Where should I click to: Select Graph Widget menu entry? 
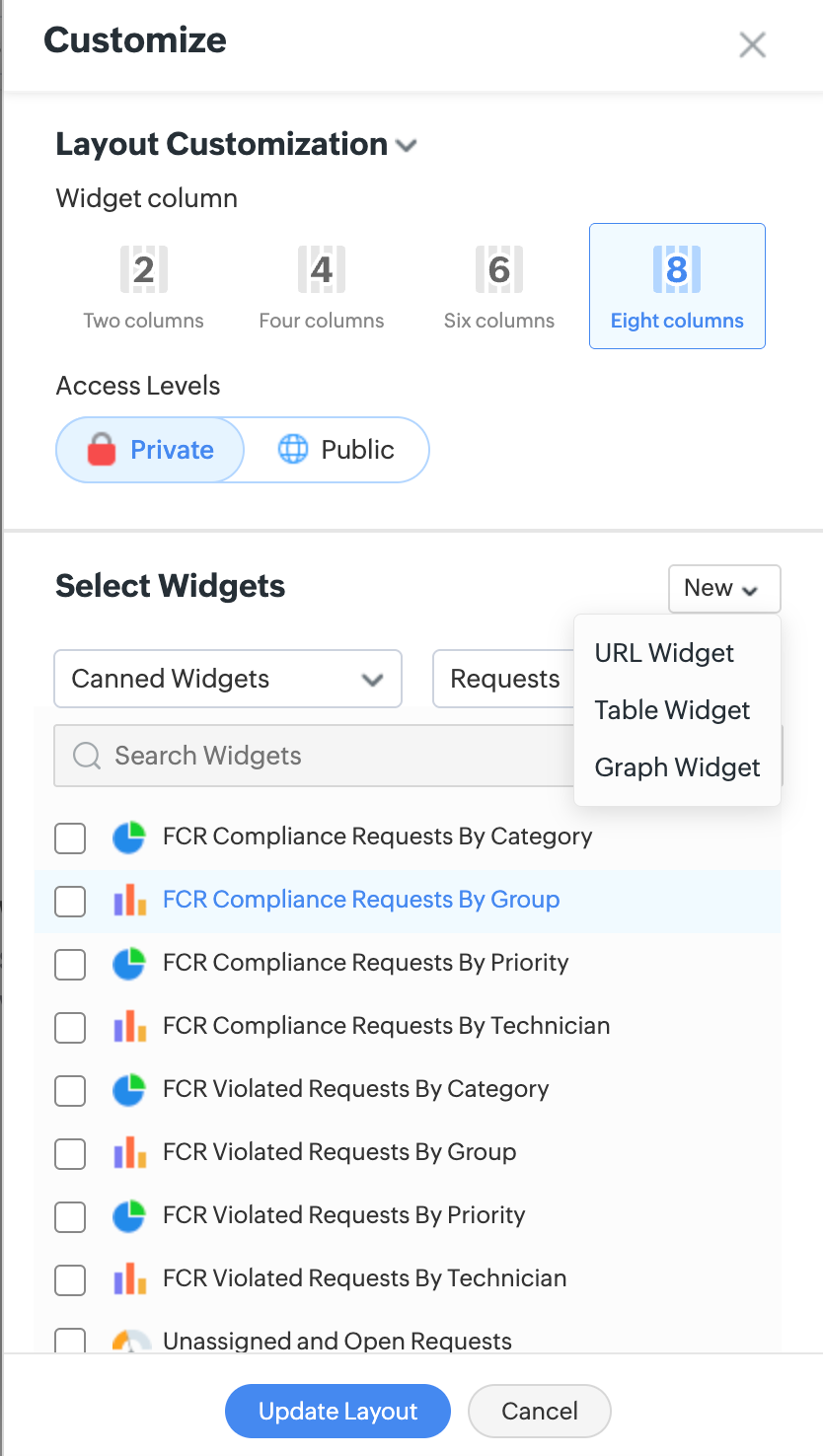pyautogui.click(x=677, y=767)
